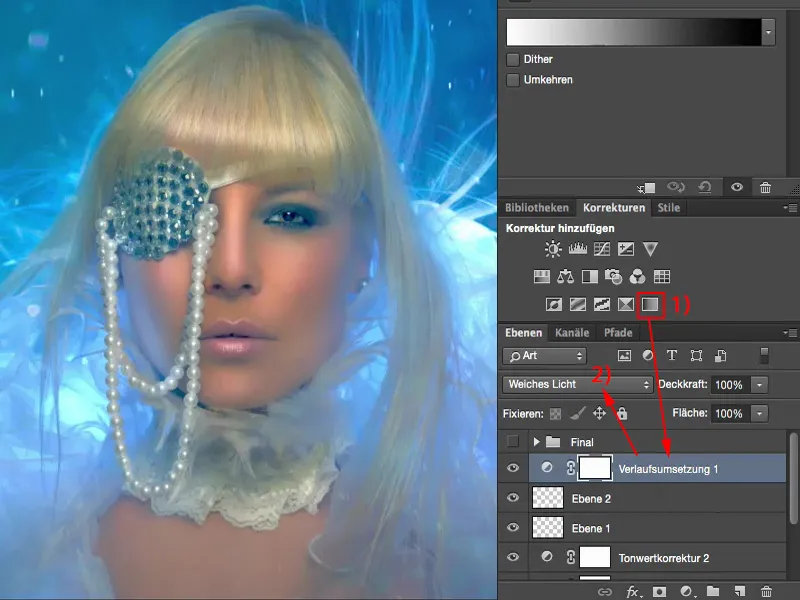Delete layer via Layers panel trash
The image size is (800, 600).
point(766,591)
